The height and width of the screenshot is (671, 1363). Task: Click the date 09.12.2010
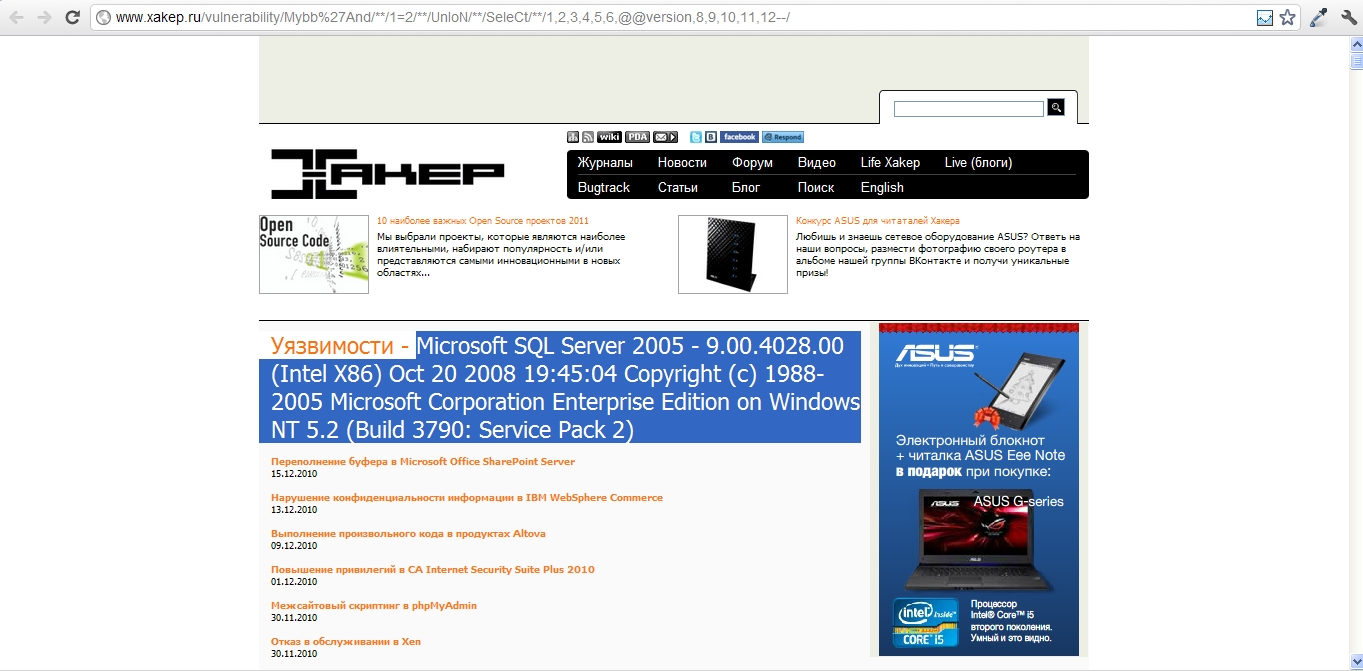click(294, 546)
